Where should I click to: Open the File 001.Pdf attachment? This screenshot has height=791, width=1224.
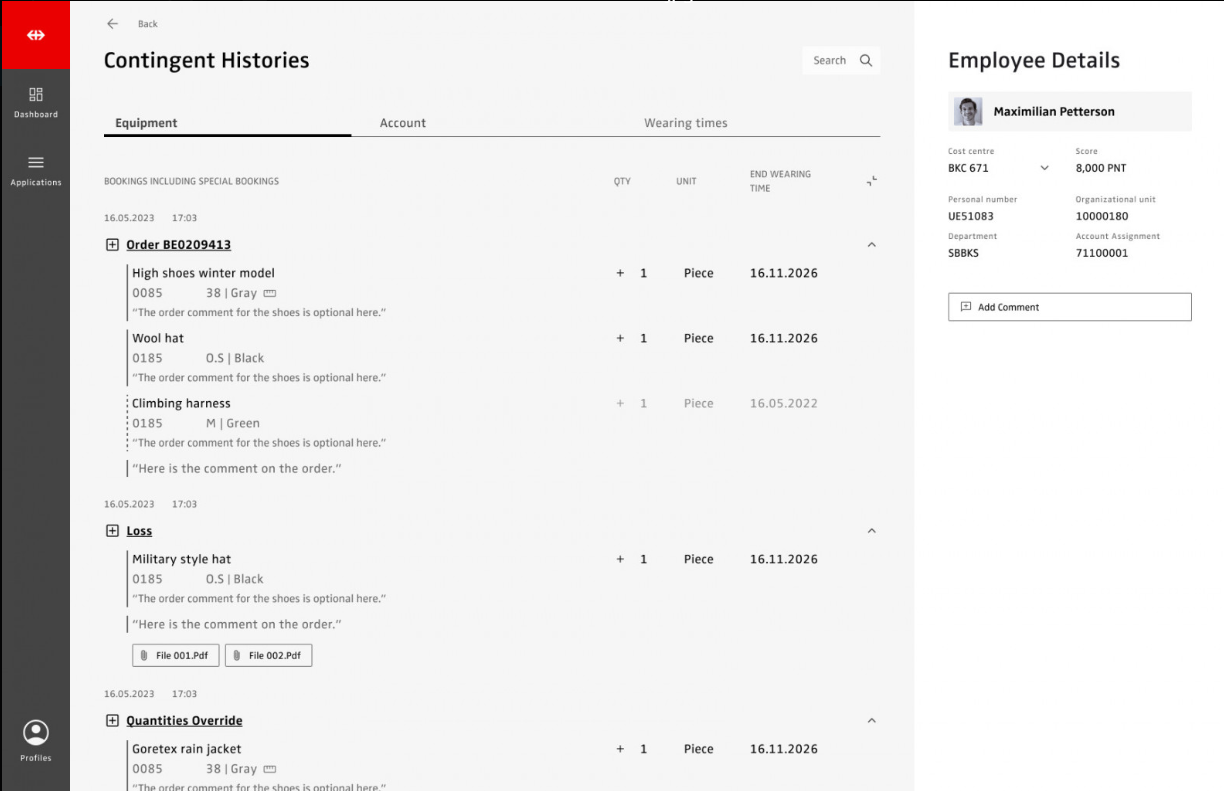point(176,656)
